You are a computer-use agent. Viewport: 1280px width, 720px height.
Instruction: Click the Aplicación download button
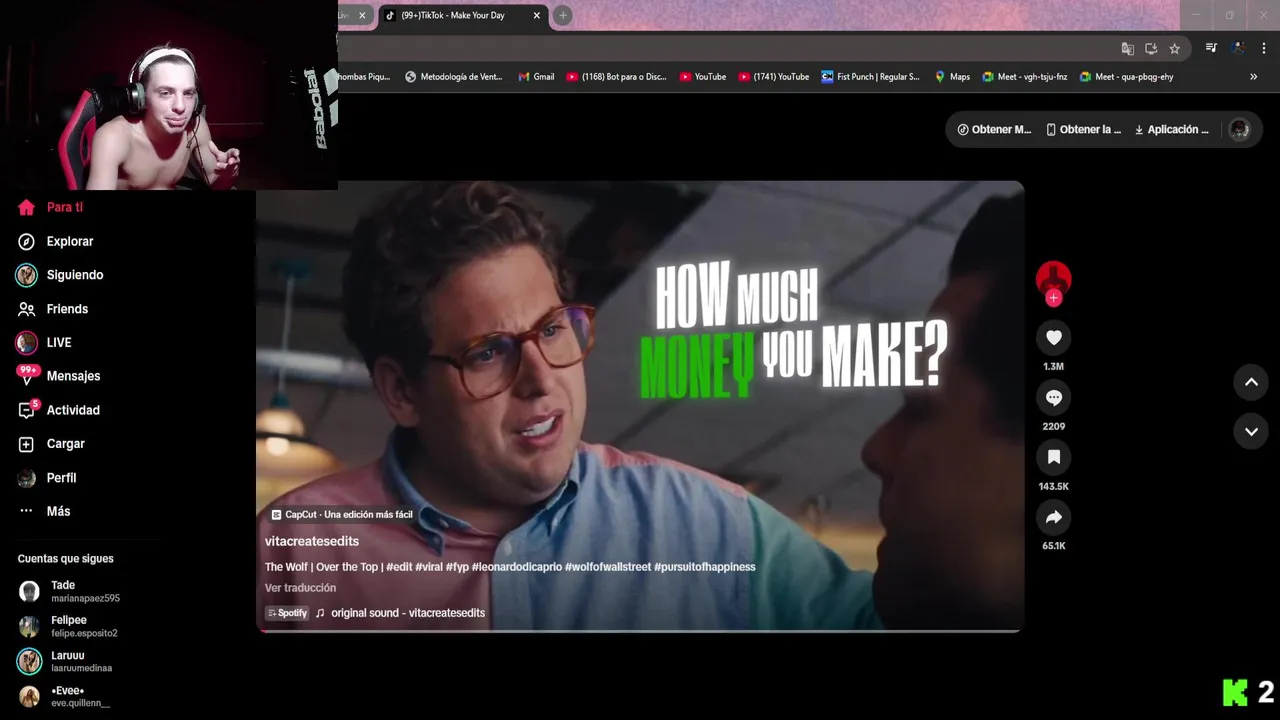(1171, 130)
